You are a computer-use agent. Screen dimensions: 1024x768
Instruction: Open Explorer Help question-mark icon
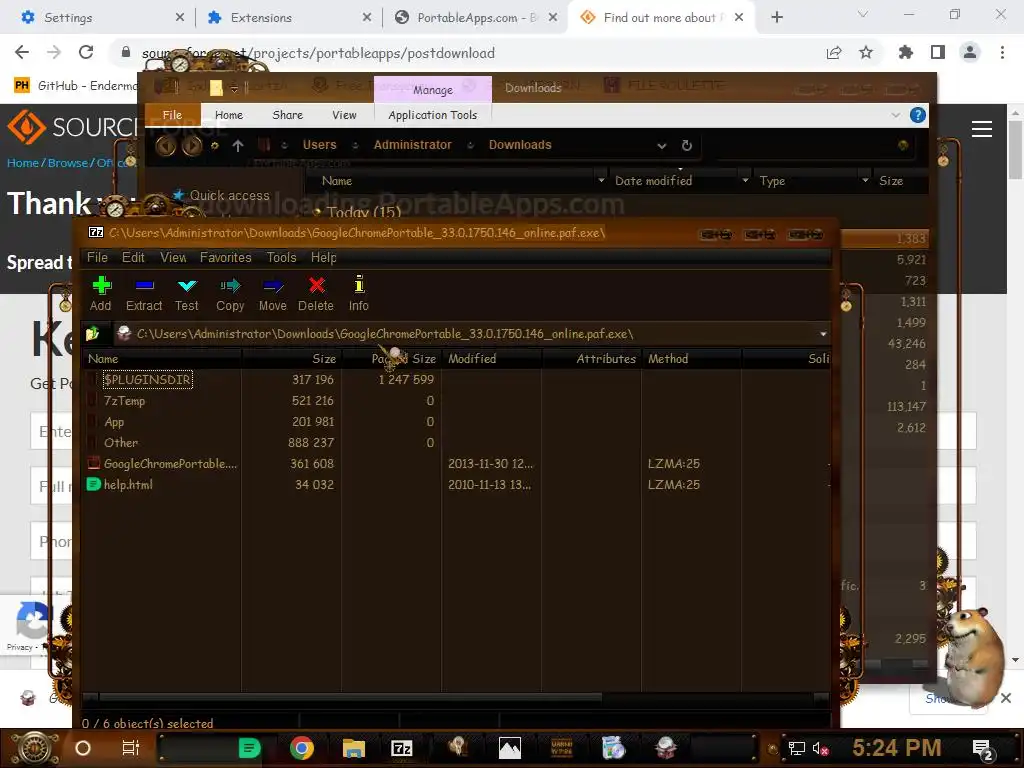coord(918,116)
